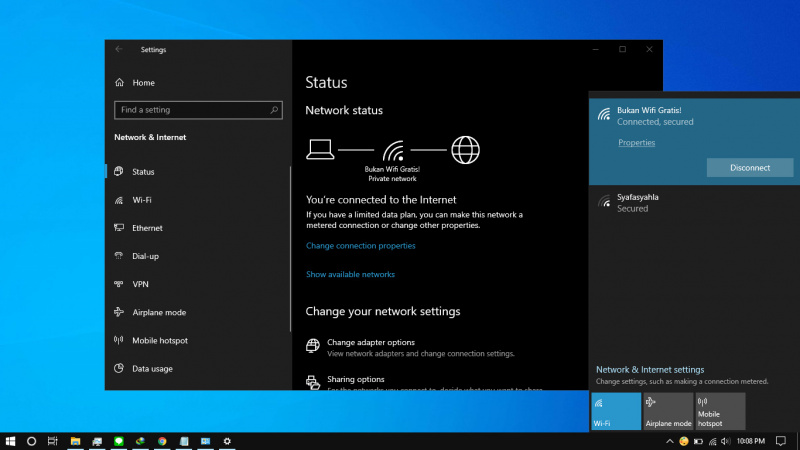Open Change adapter options

pyautogui.click(x=410, y=347)
